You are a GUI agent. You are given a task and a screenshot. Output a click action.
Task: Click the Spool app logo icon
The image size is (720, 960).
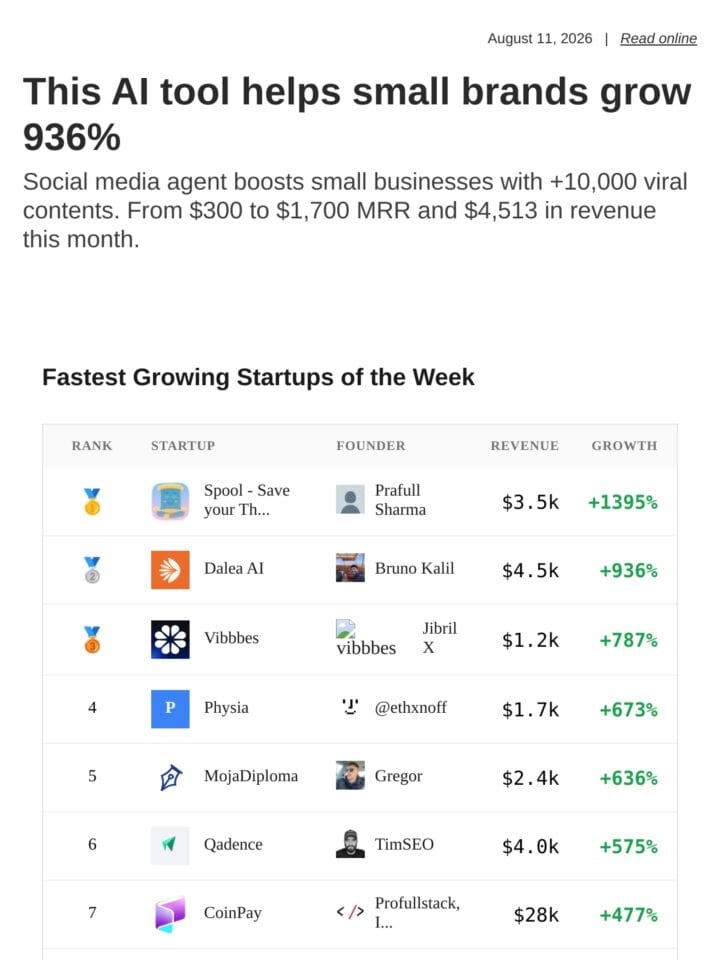coord(170,501)
